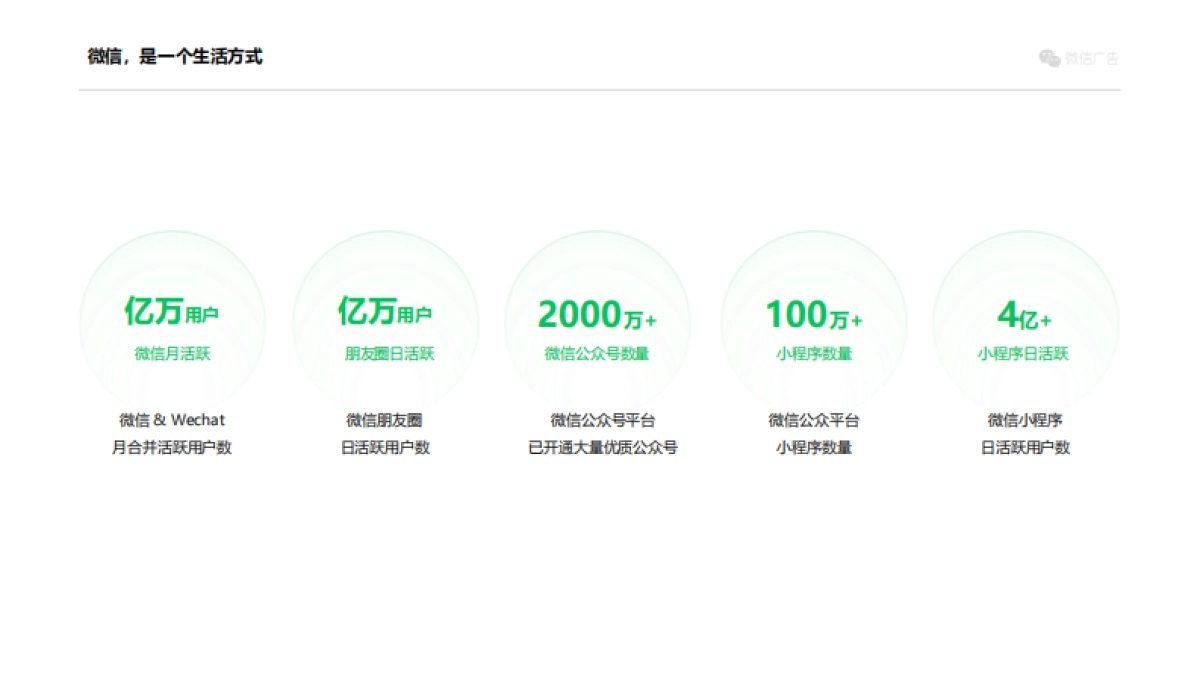
Task: Click the WeChat Ads speech bubble logo
Action: click(1048, 59)
